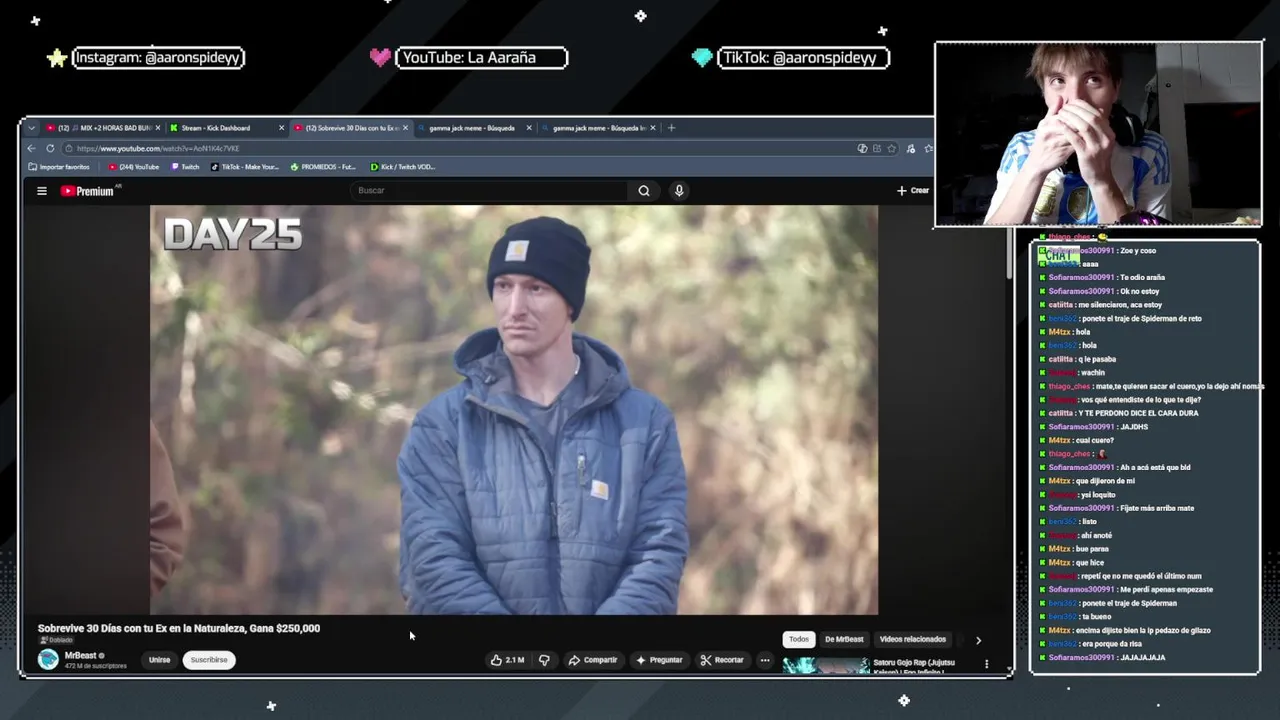Click the Unirse membership button
Viewport: 1280px width, 720px height.
coord(159,660)
